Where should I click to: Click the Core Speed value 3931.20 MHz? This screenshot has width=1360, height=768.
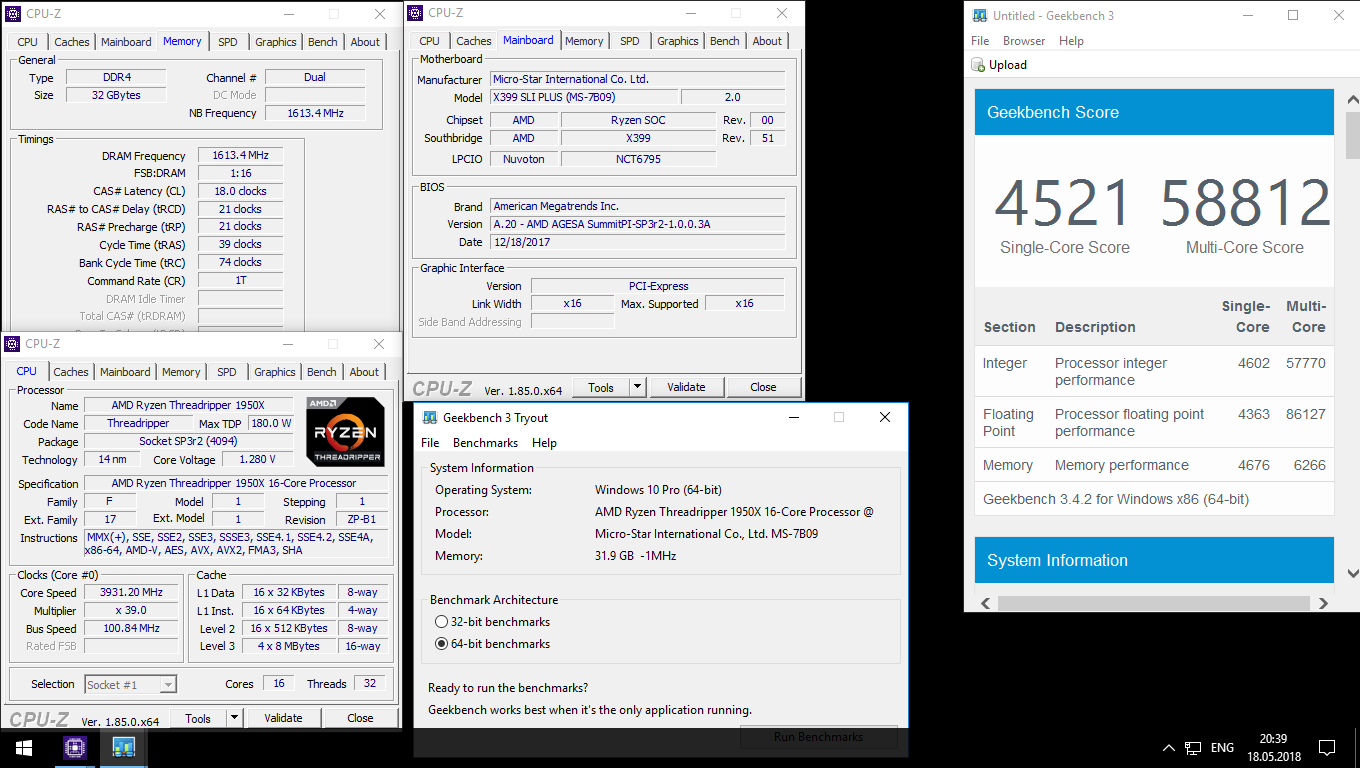tap(131, 593)
